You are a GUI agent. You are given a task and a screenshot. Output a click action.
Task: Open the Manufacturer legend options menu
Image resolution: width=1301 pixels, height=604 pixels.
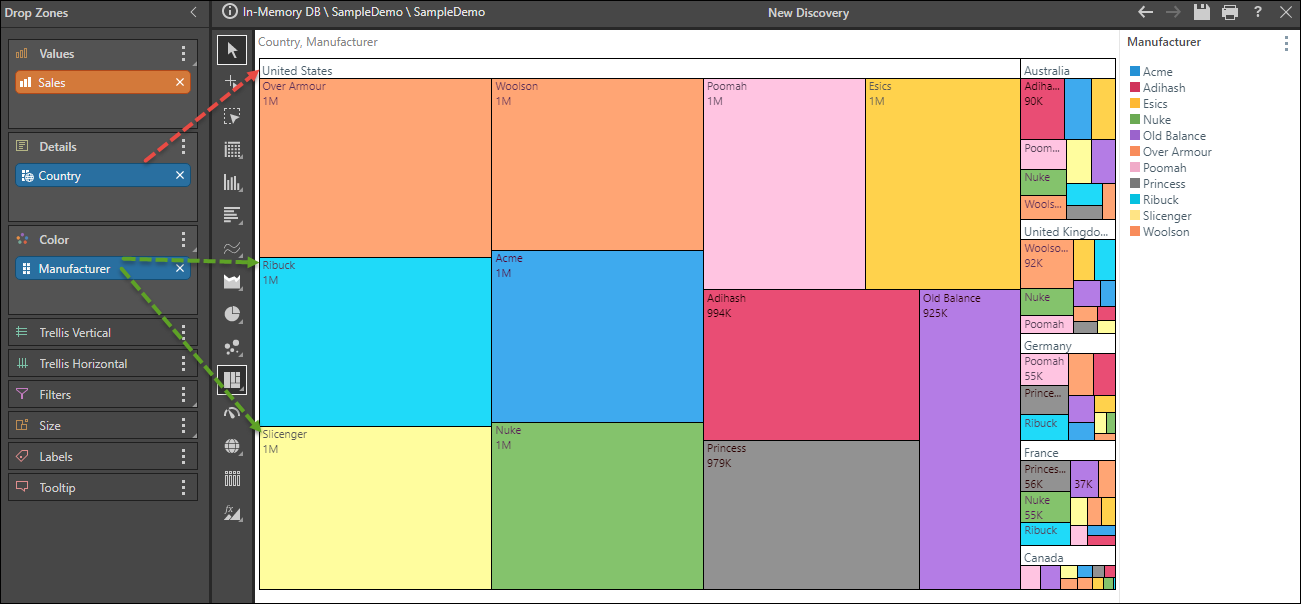tap(1286, 43)
